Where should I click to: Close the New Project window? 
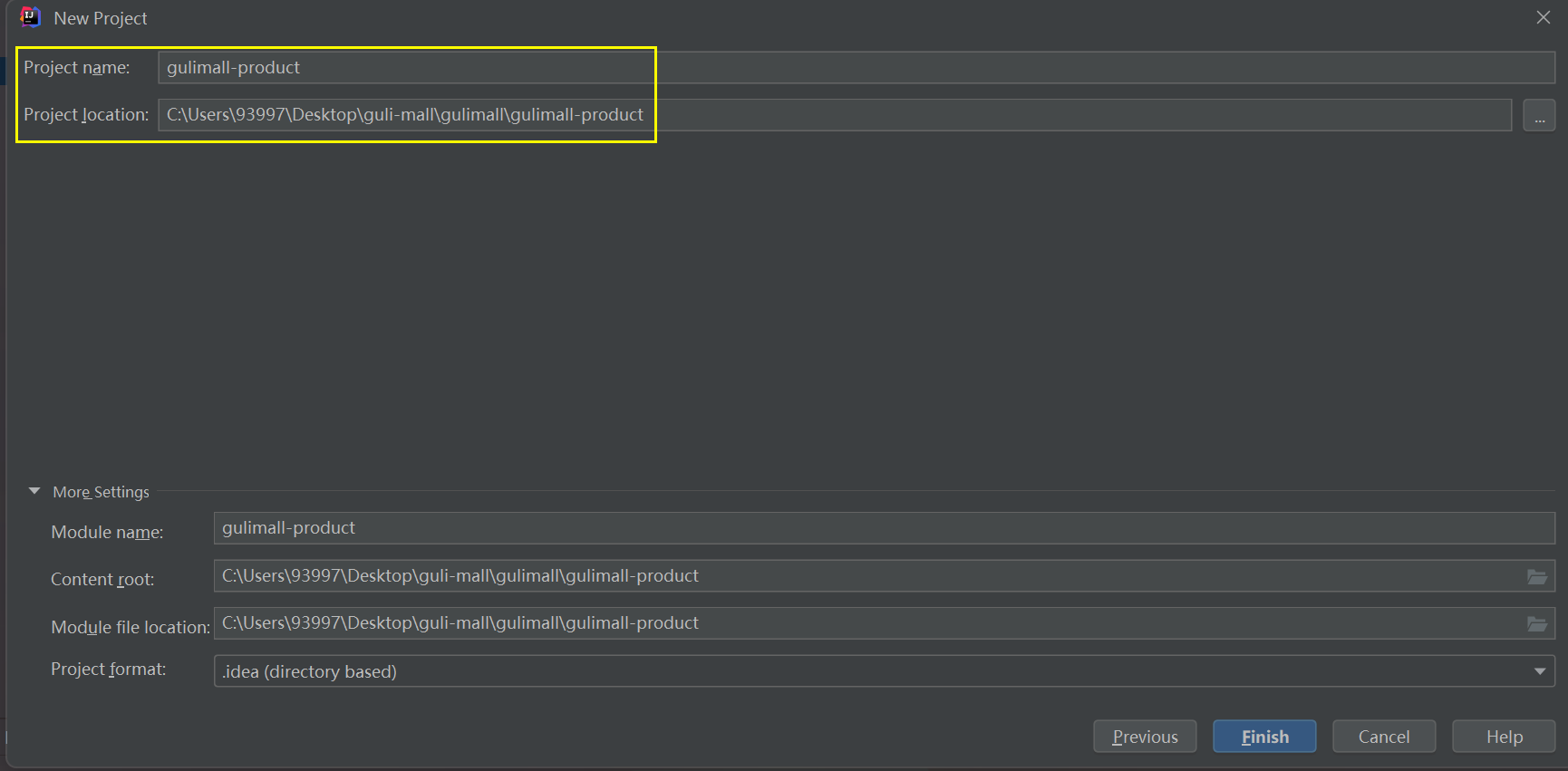1543,17
